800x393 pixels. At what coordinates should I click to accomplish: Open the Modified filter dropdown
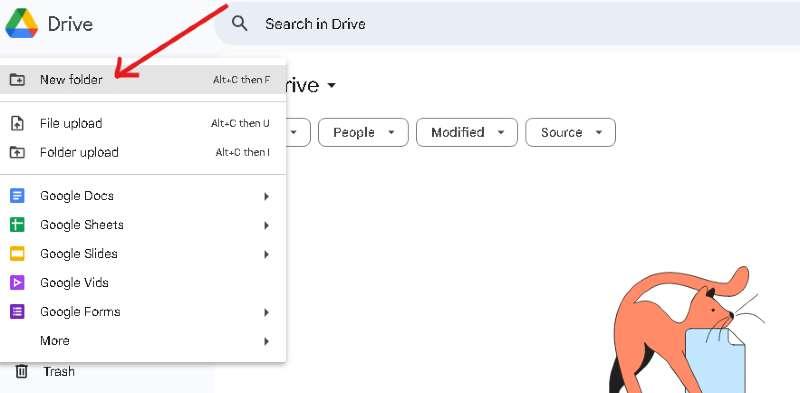467,133
